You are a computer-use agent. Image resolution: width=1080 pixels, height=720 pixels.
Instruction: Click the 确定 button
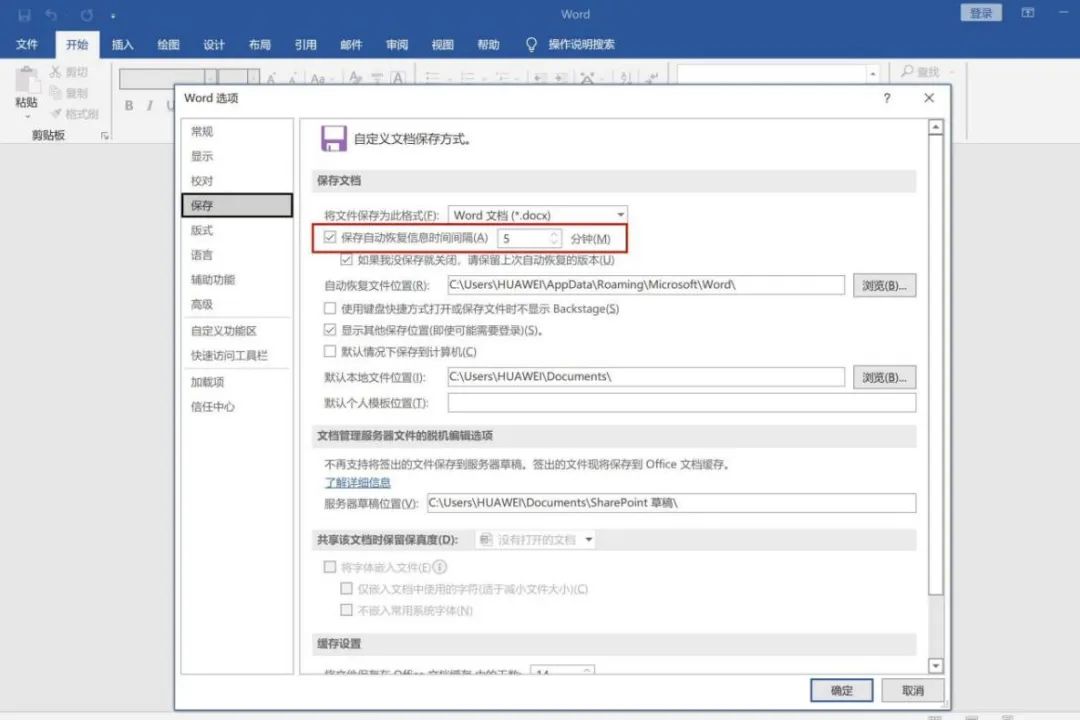[x=842, y=690]
